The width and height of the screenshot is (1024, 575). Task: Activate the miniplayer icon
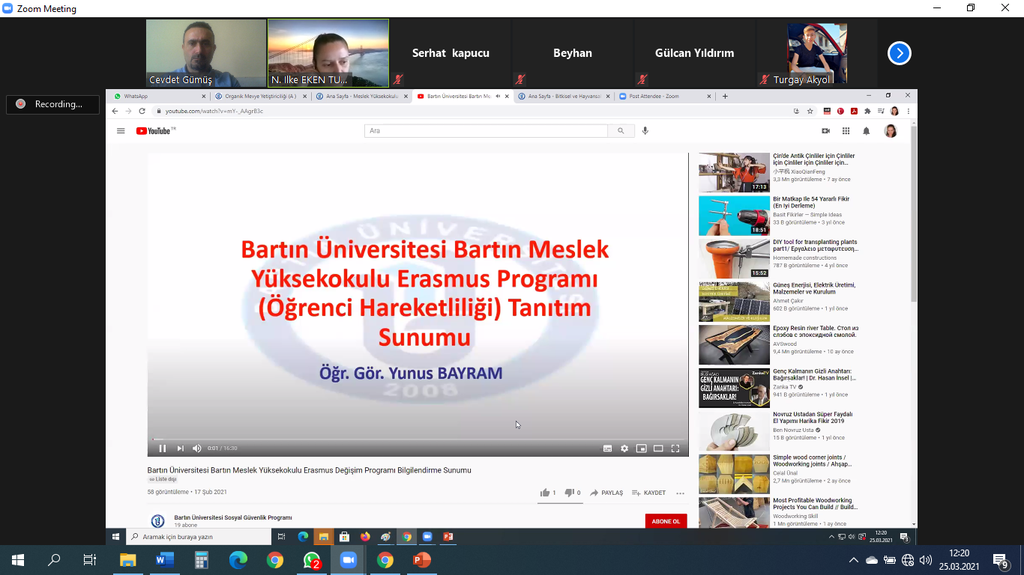pos(641,448)
